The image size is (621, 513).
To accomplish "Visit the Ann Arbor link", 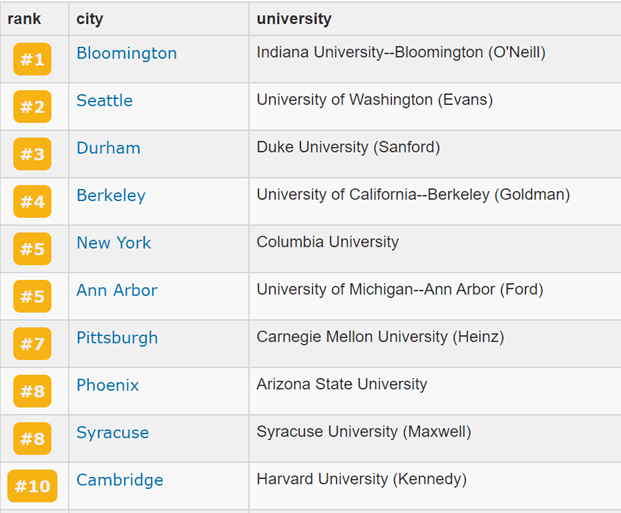I will tap(117, 290).
